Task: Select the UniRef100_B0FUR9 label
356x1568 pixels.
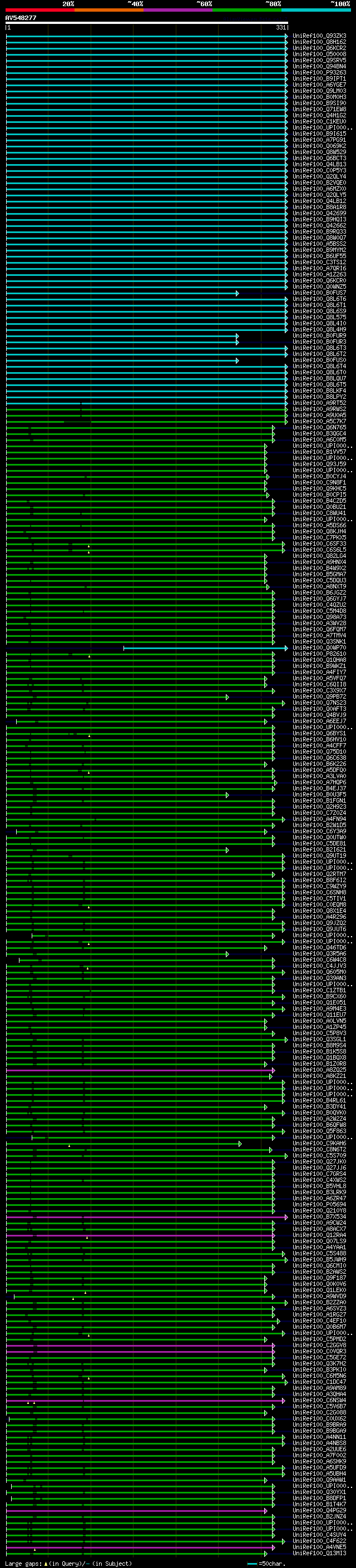Action: pos(319,336)
